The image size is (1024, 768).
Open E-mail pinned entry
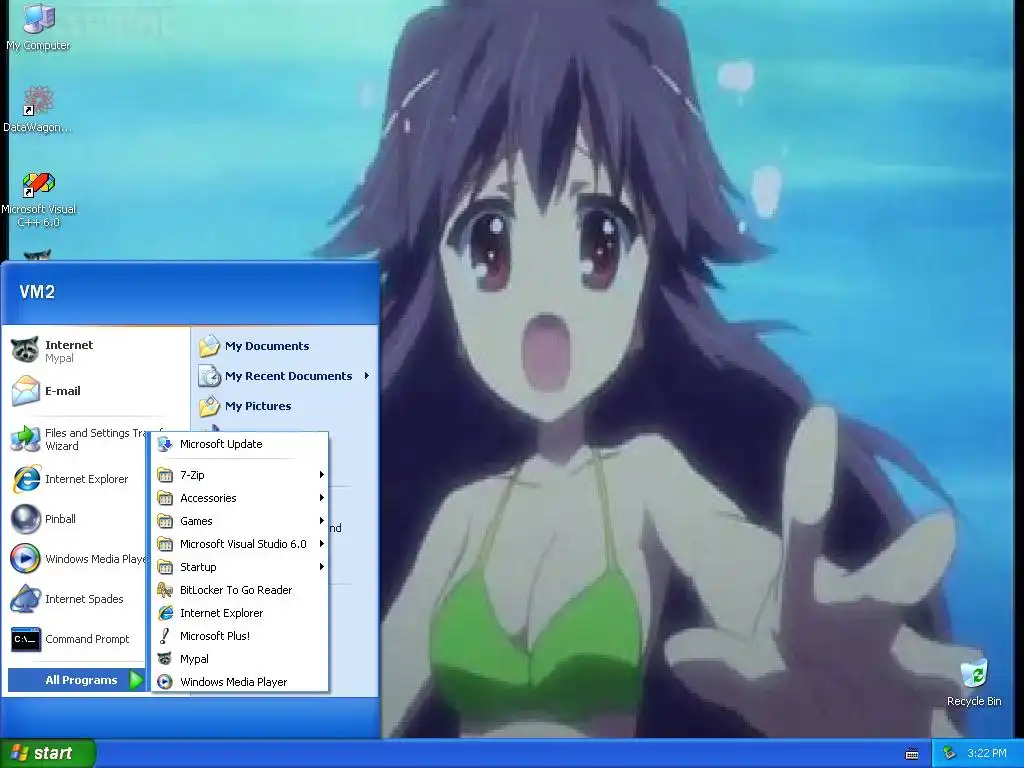(96, 391)
